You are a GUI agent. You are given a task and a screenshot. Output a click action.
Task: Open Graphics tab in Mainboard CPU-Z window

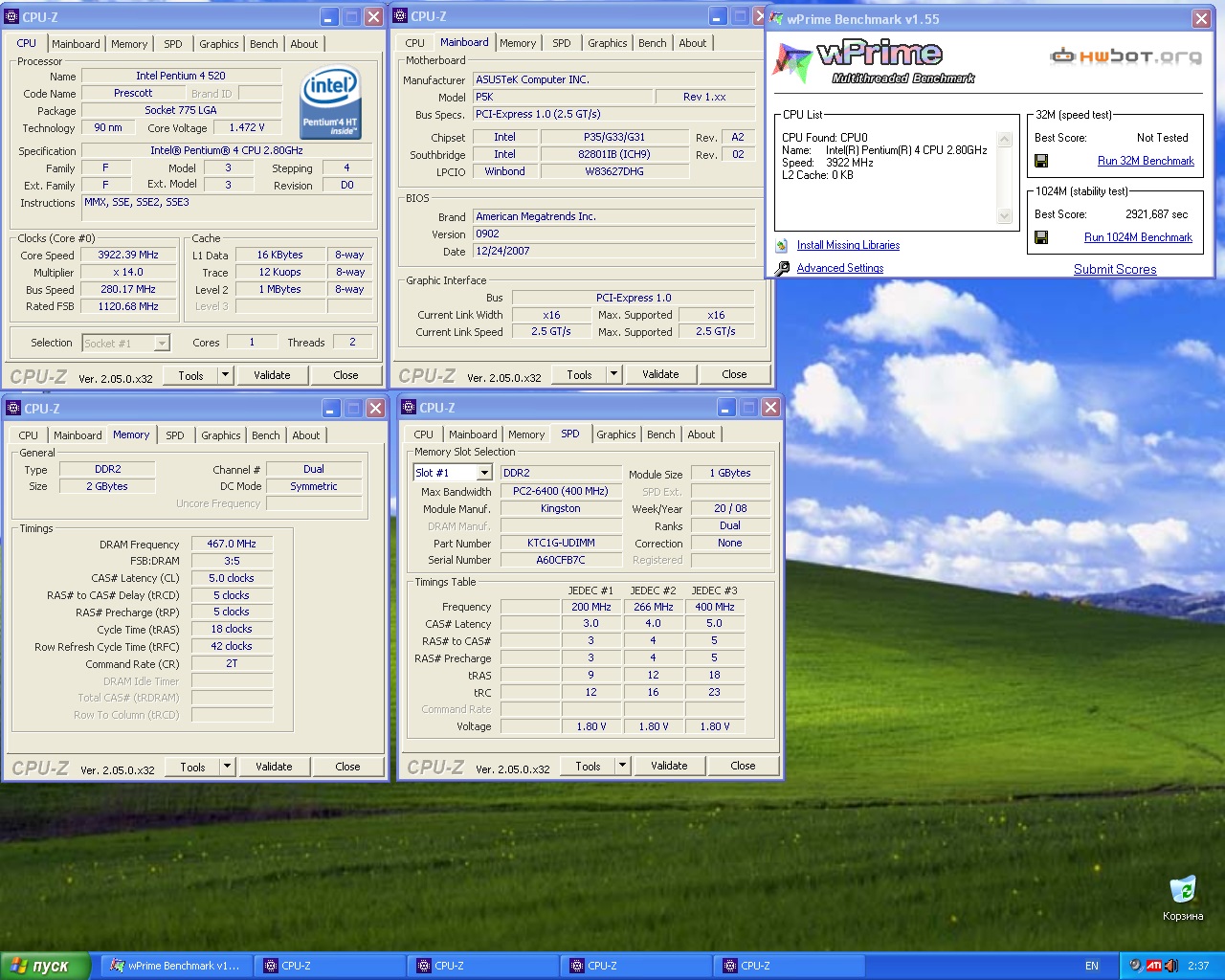point(608,43)
